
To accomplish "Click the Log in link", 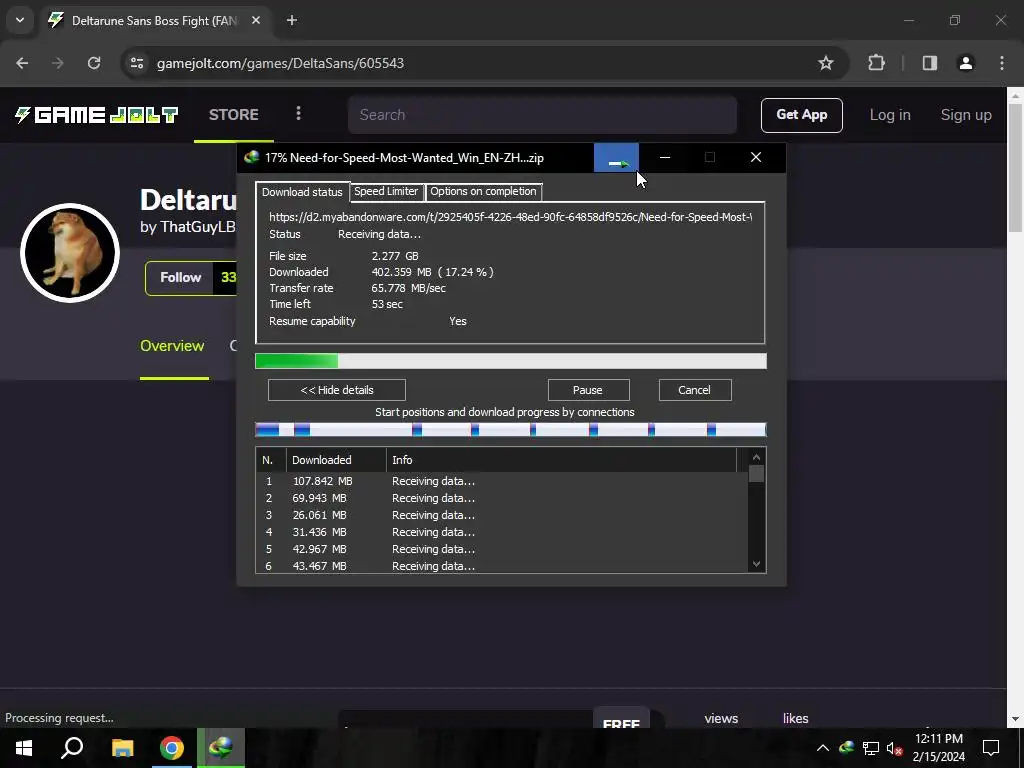I will (889, 115).
